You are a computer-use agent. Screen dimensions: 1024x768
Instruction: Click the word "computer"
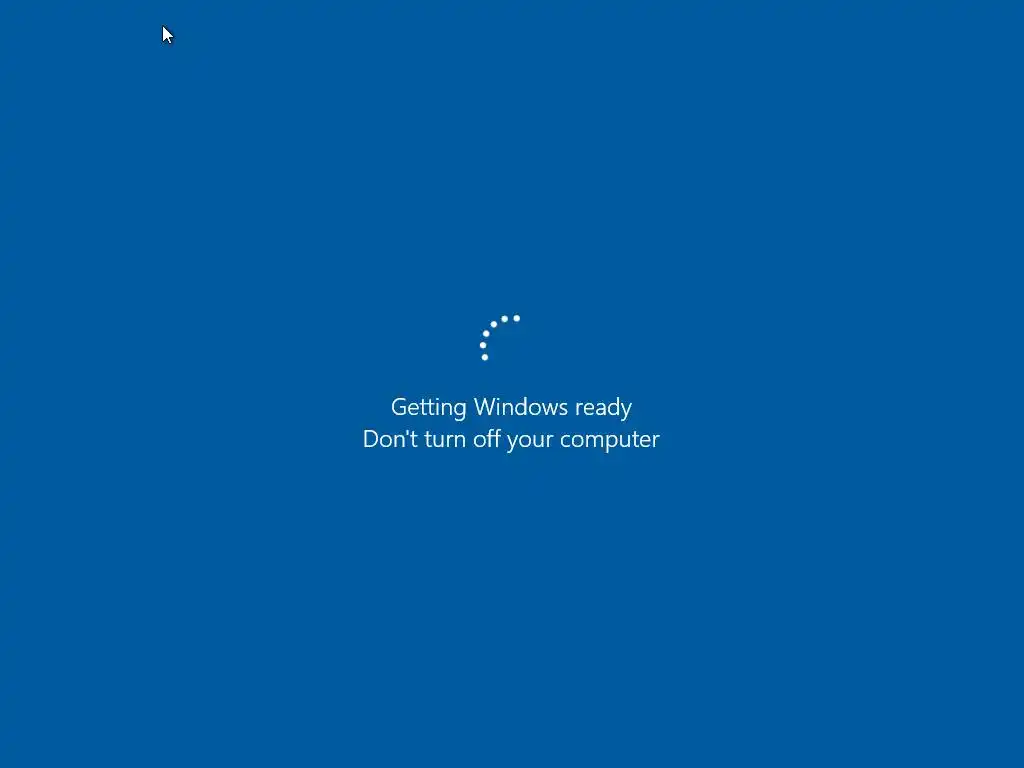(x=610, y=441)
